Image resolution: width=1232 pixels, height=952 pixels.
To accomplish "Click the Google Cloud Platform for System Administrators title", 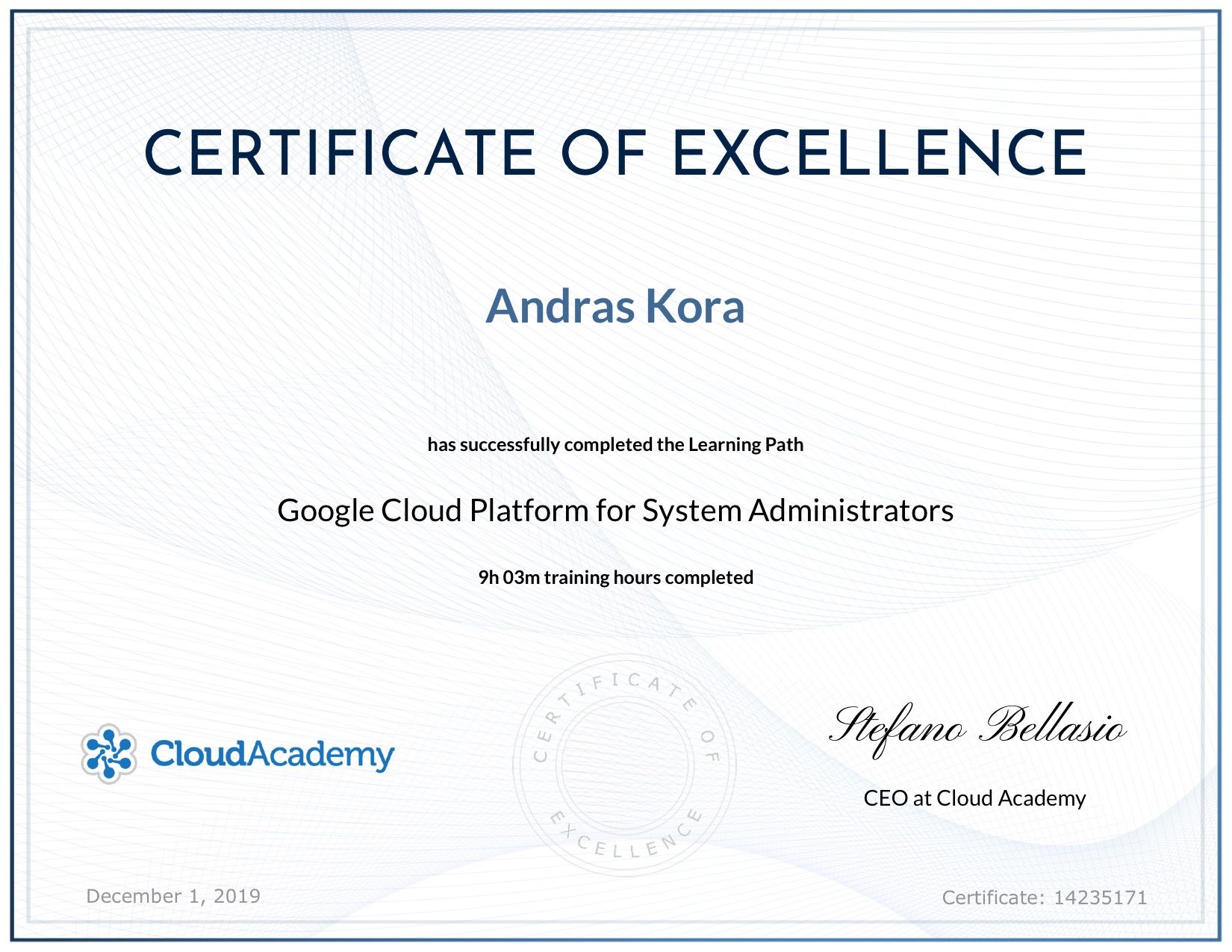I will coord(615,511).
